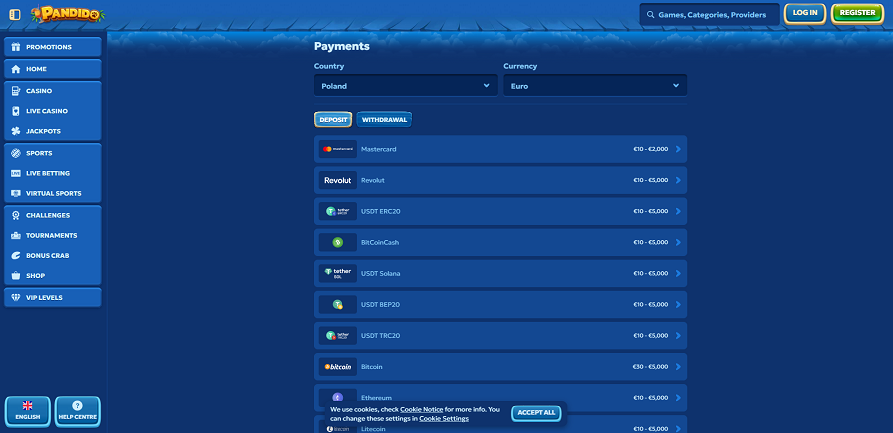Click the USDT ERC20 tether logo

(x=338, y=211)
